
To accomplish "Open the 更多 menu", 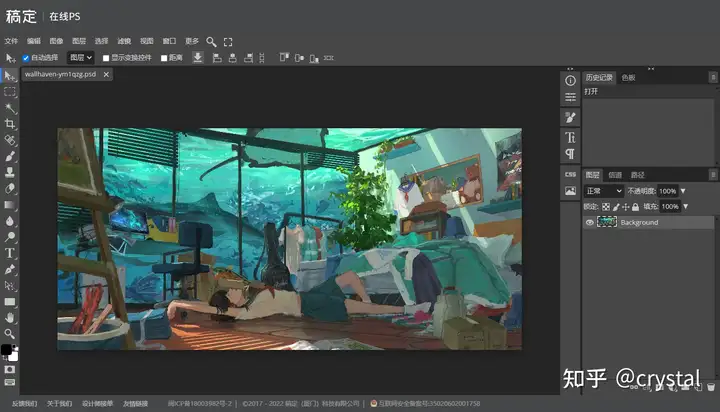I will point(191,41).
